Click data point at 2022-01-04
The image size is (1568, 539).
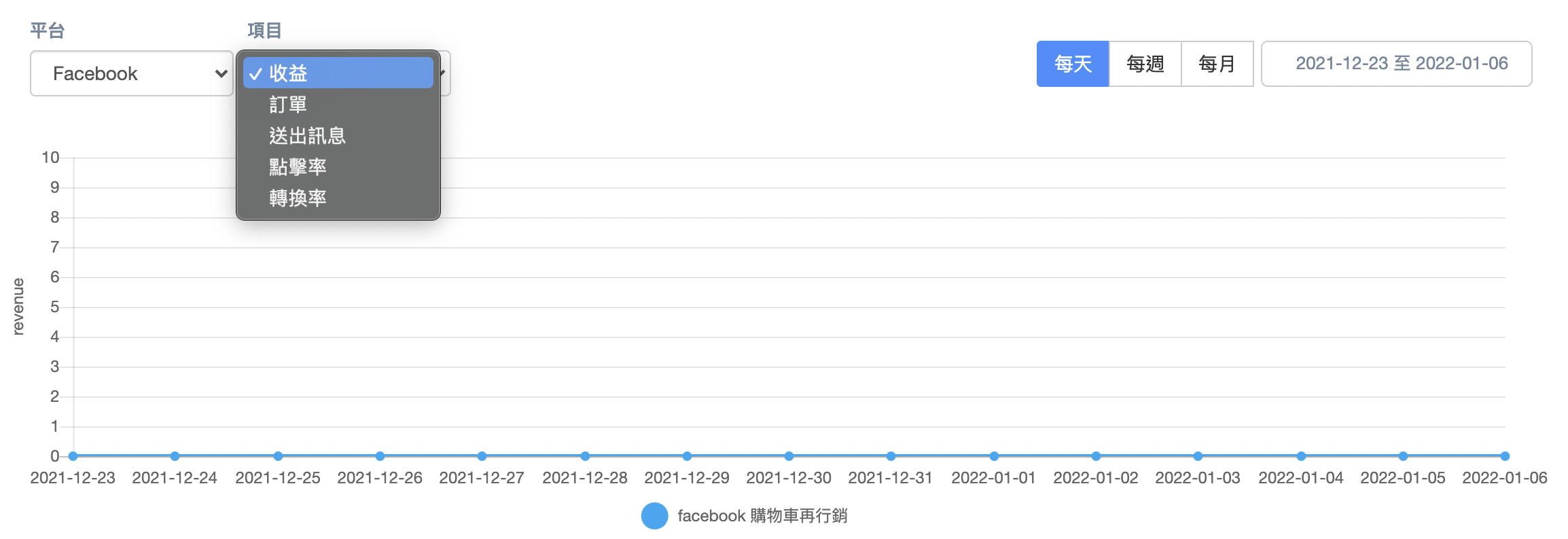coord(1301,456)
